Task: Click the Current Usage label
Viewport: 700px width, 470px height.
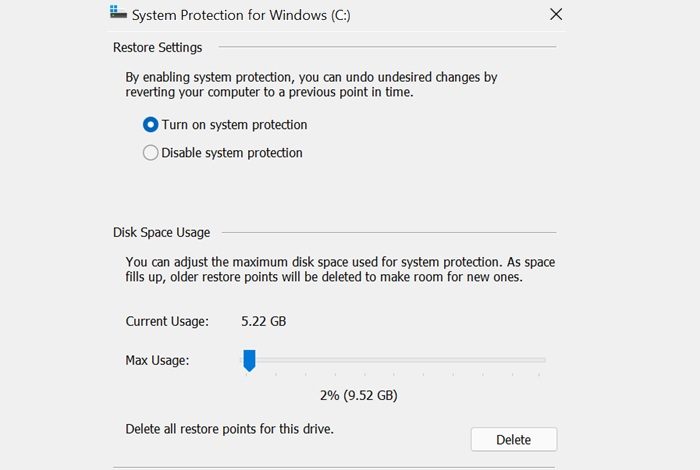Action: point(167,321)
